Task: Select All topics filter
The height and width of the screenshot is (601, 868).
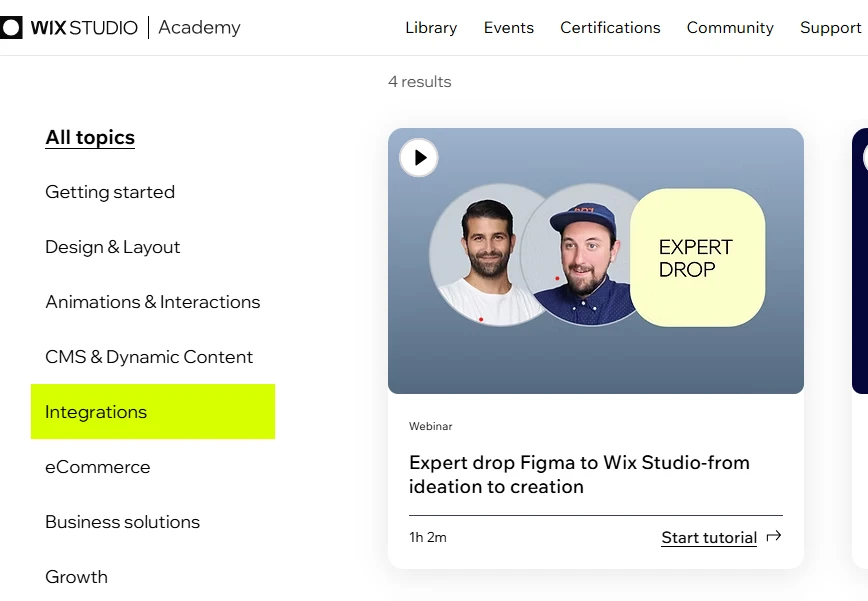Action: coord(90,137)
